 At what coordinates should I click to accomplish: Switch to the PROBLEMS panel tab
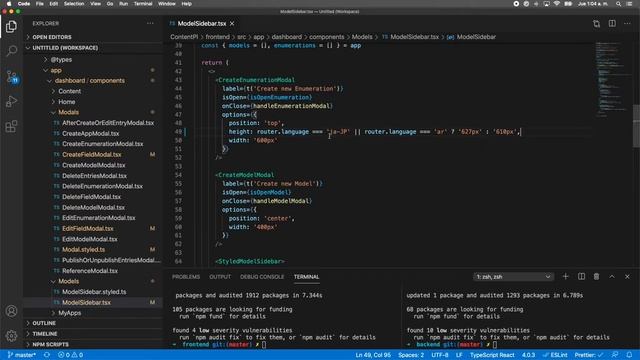tap(186, 277)
